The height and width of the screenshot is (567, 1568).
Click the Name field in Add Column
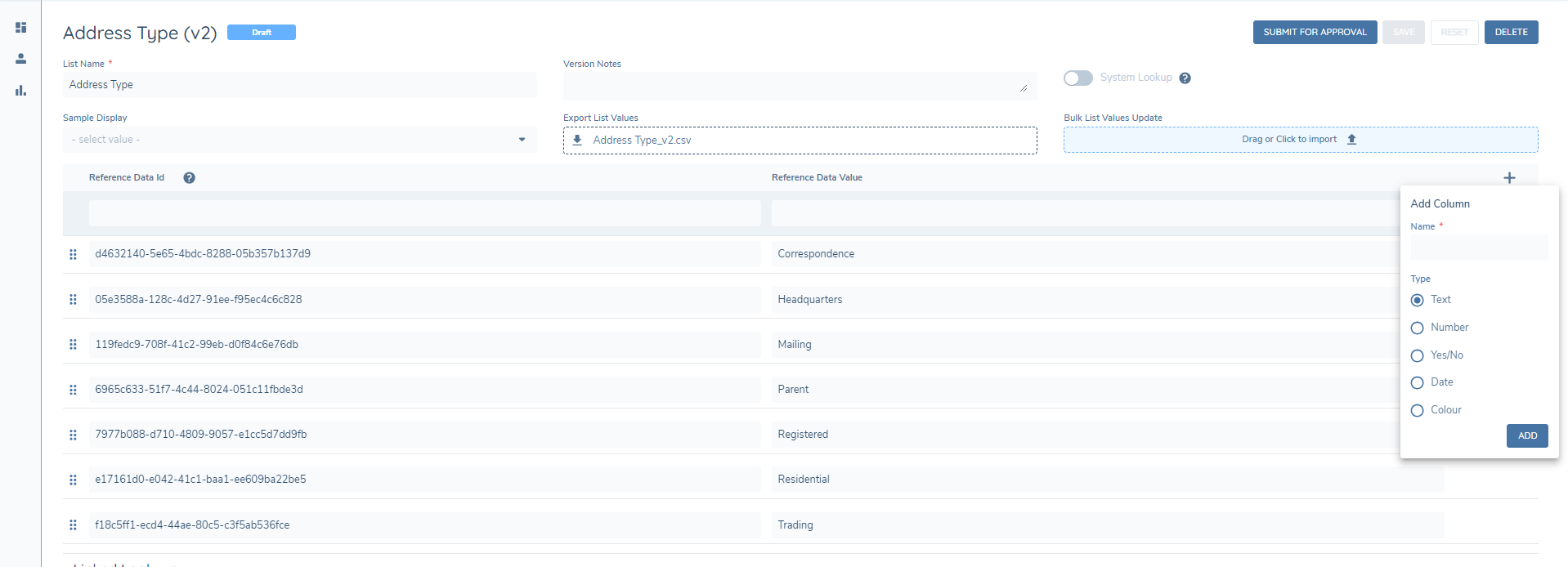coord(1478,248)
